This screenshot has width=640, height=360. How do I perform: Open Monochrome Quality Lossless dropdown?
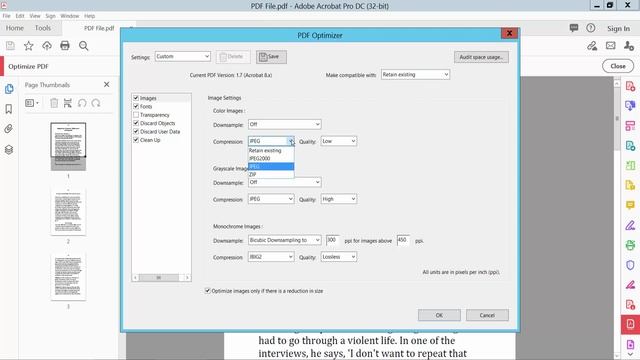(339, 257)
